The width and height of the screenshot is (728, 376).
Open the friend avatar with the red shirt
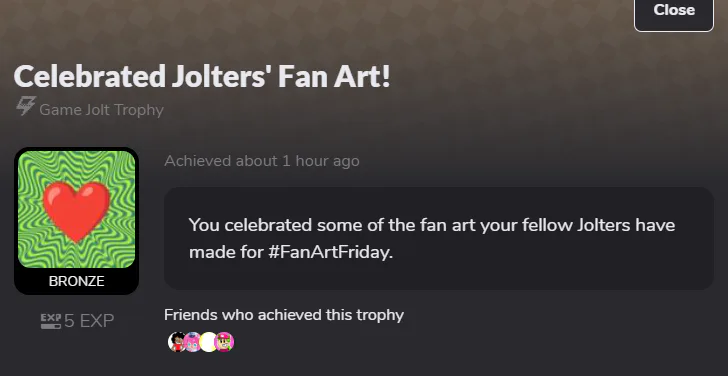pyautogui.click(x=176, y=342)
